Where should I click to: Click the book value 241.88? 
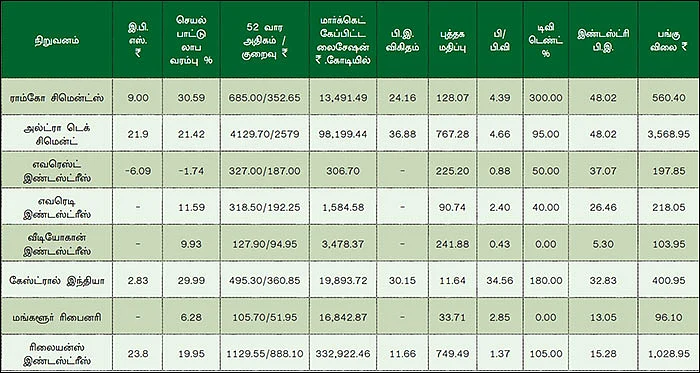coord(453,244)
